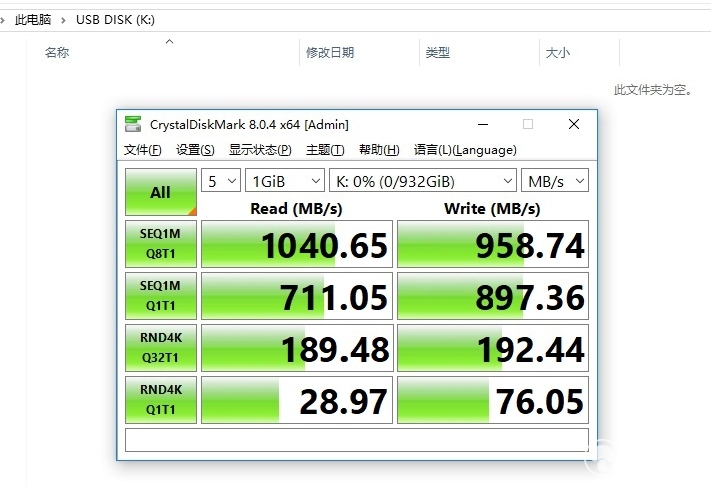This screenshot has width=711, height=486.
Task: Sort Explorer files by 类型 column
Action: click(x=438, y=53)
